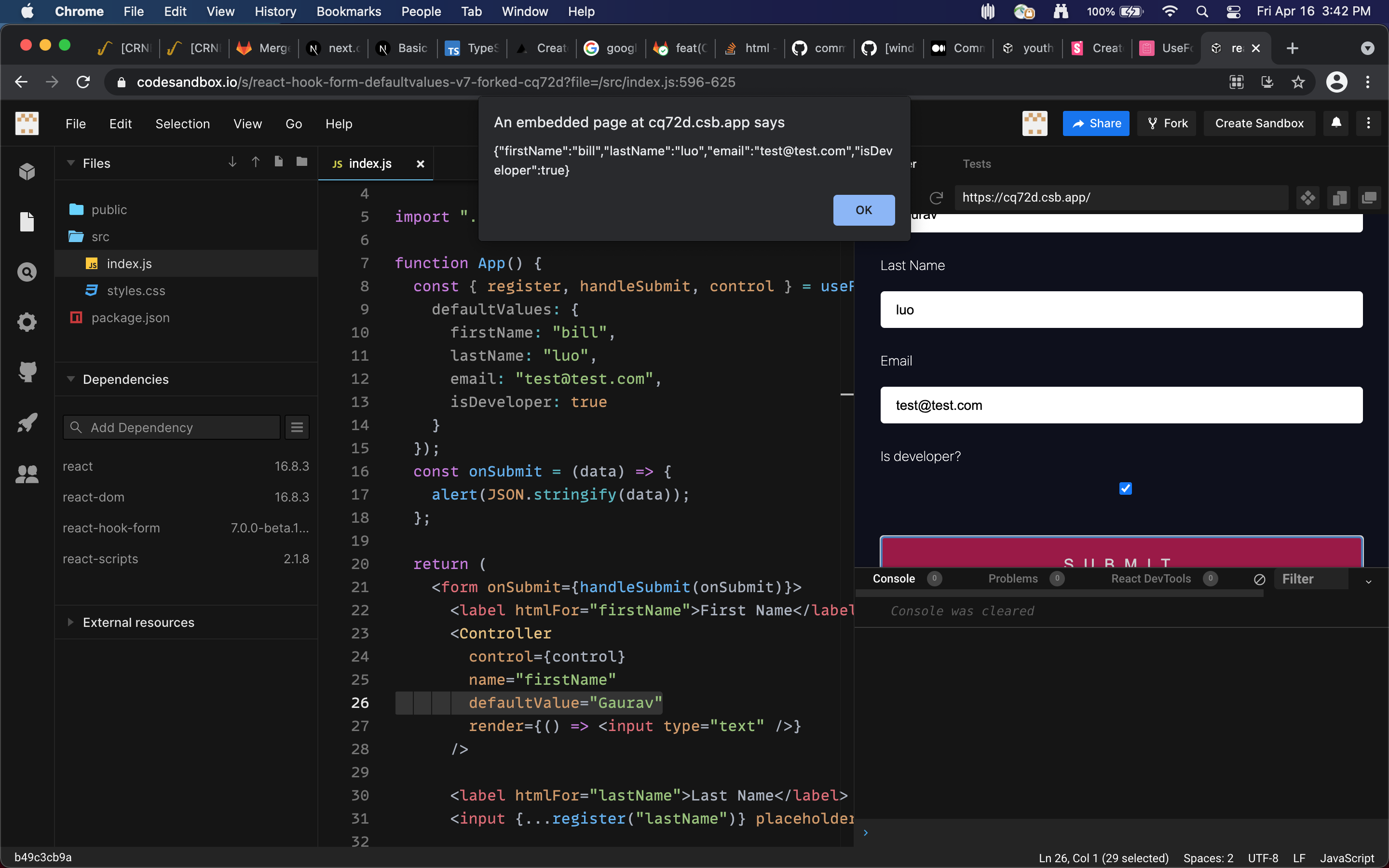Open the Explorer files icon in sidebar

click(x=27, y=222)
